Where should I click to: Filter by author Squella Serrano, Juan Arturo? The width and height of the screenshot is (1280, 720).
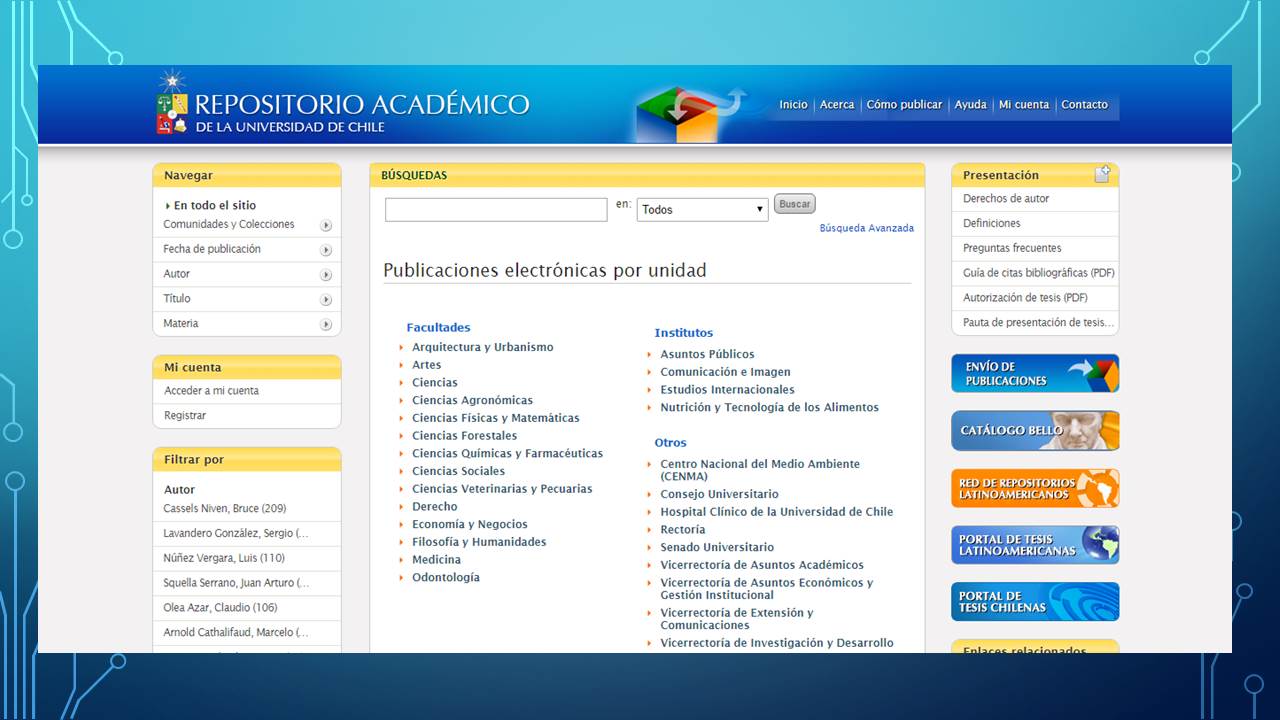[x=236, y=583]
